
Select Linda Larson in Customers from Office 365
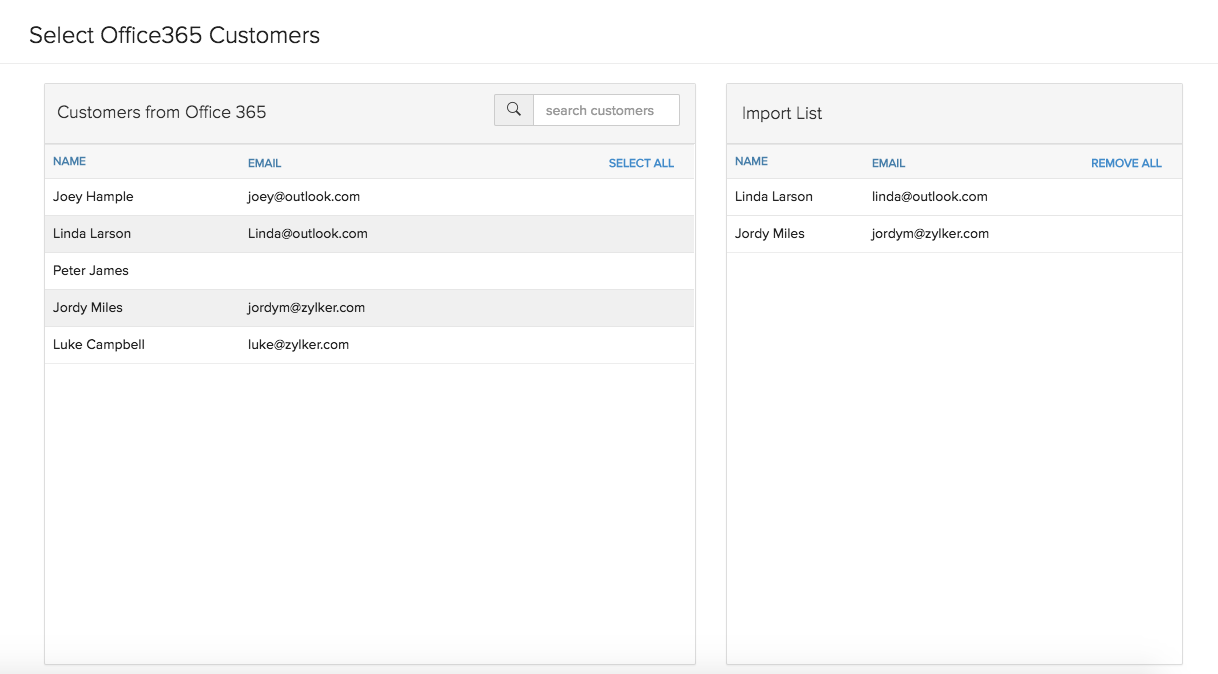pyautogui.click(x=91, y=233)
